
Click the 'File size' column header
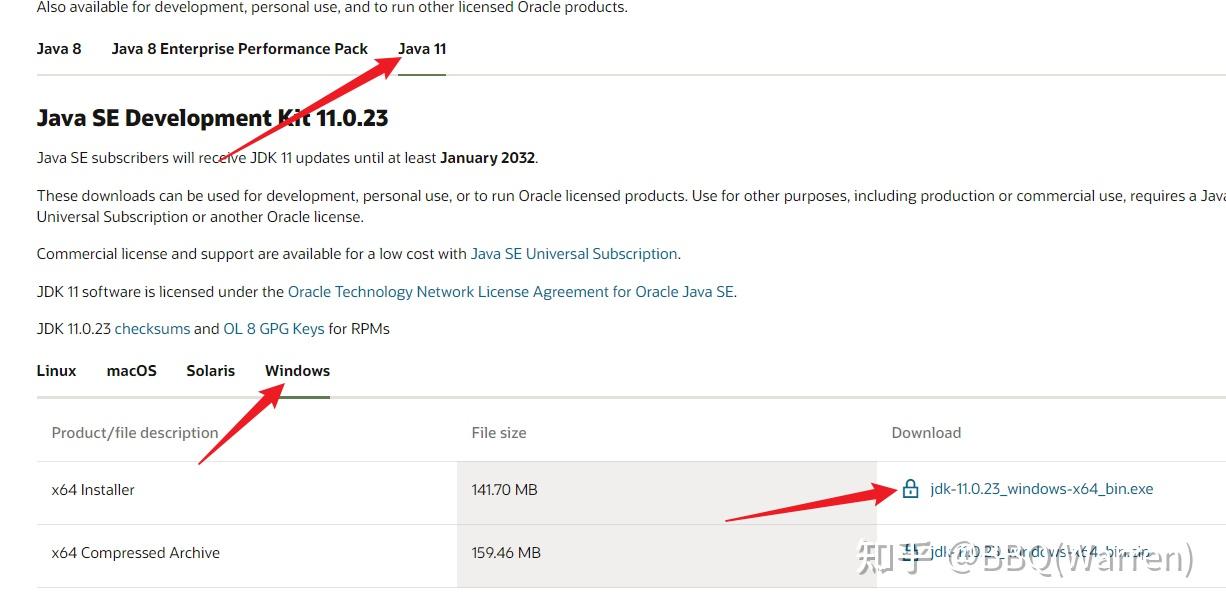point(499,433)
